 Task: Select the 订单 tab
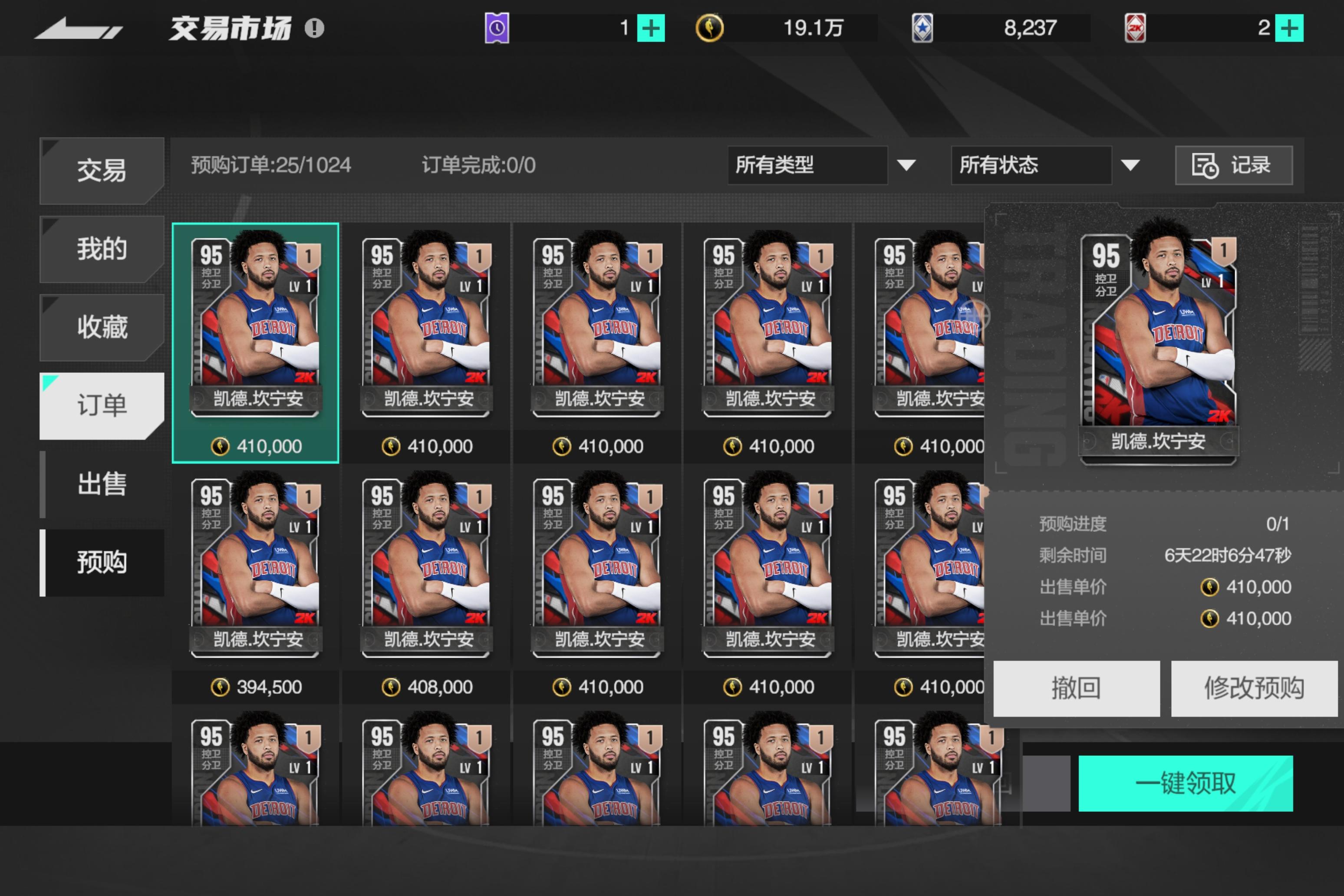tap(102, 406)
